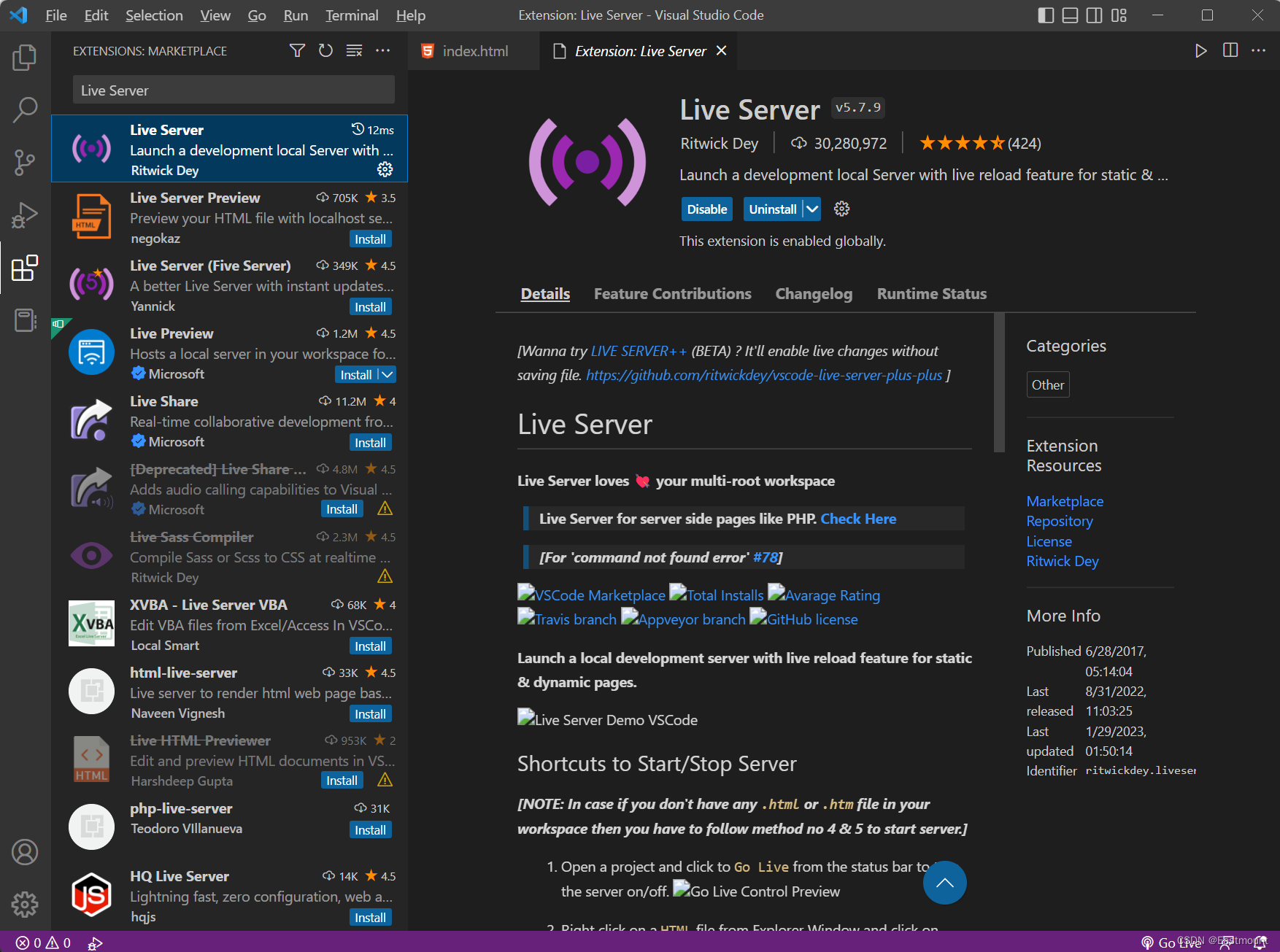Image resolution: width=1280 pixels, height=952 pixels.
Task: Toggle primary side bar layout icon
Action: tap(1046, 15)
